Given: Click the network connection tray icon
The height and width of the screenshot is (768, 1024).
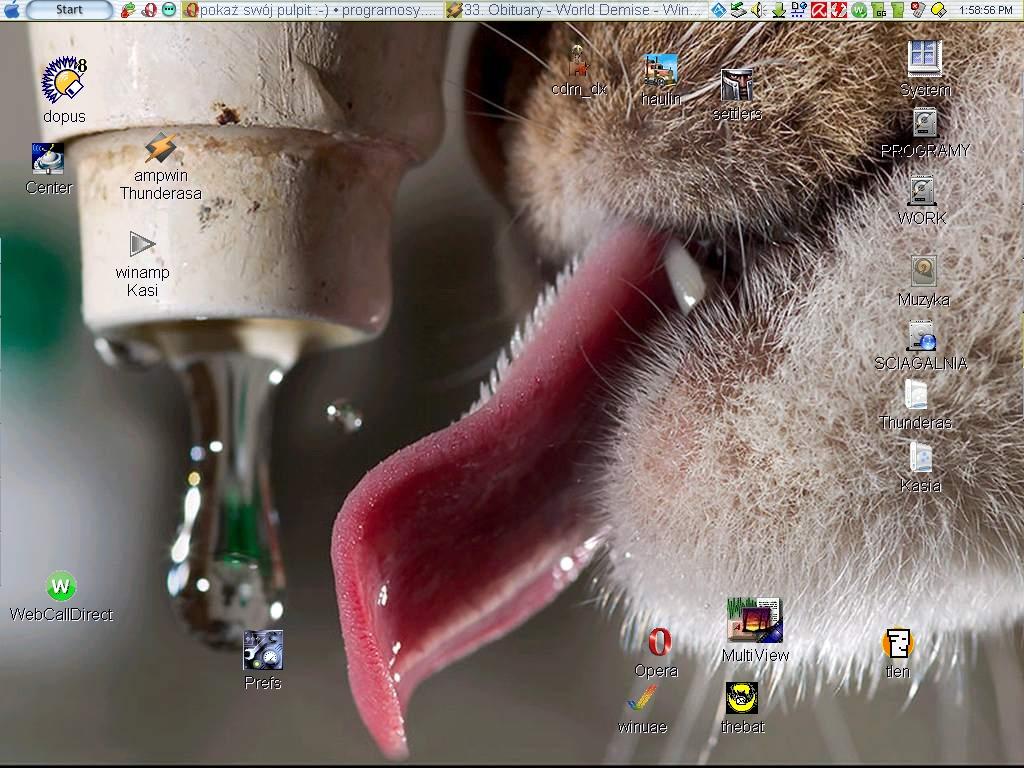Looking at the screenshot, I should pos(798,10).
